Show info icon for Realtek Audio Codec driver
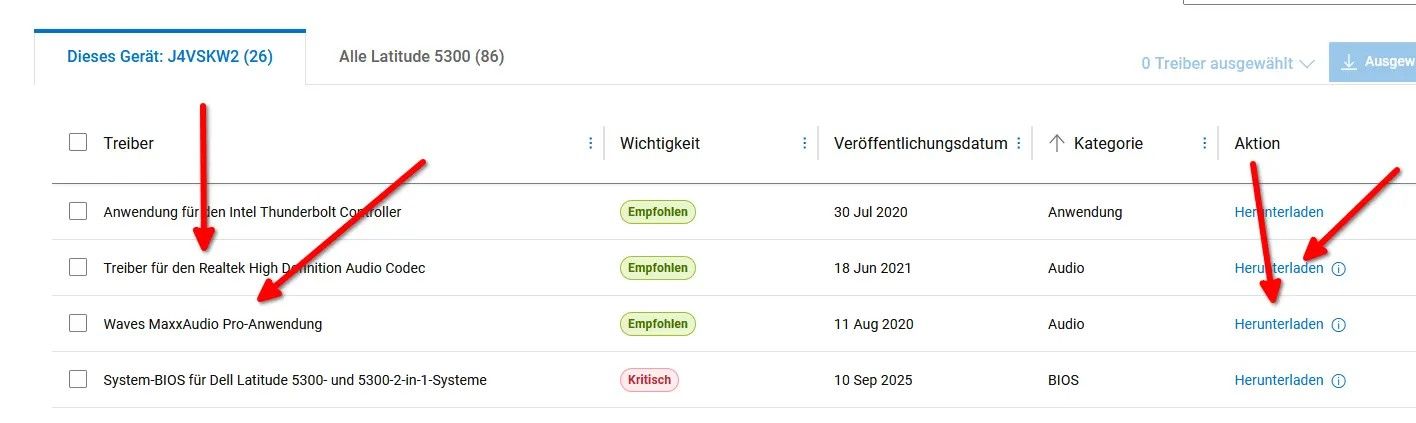This screenshot has height=423, width=1416. coord(1339,269)
